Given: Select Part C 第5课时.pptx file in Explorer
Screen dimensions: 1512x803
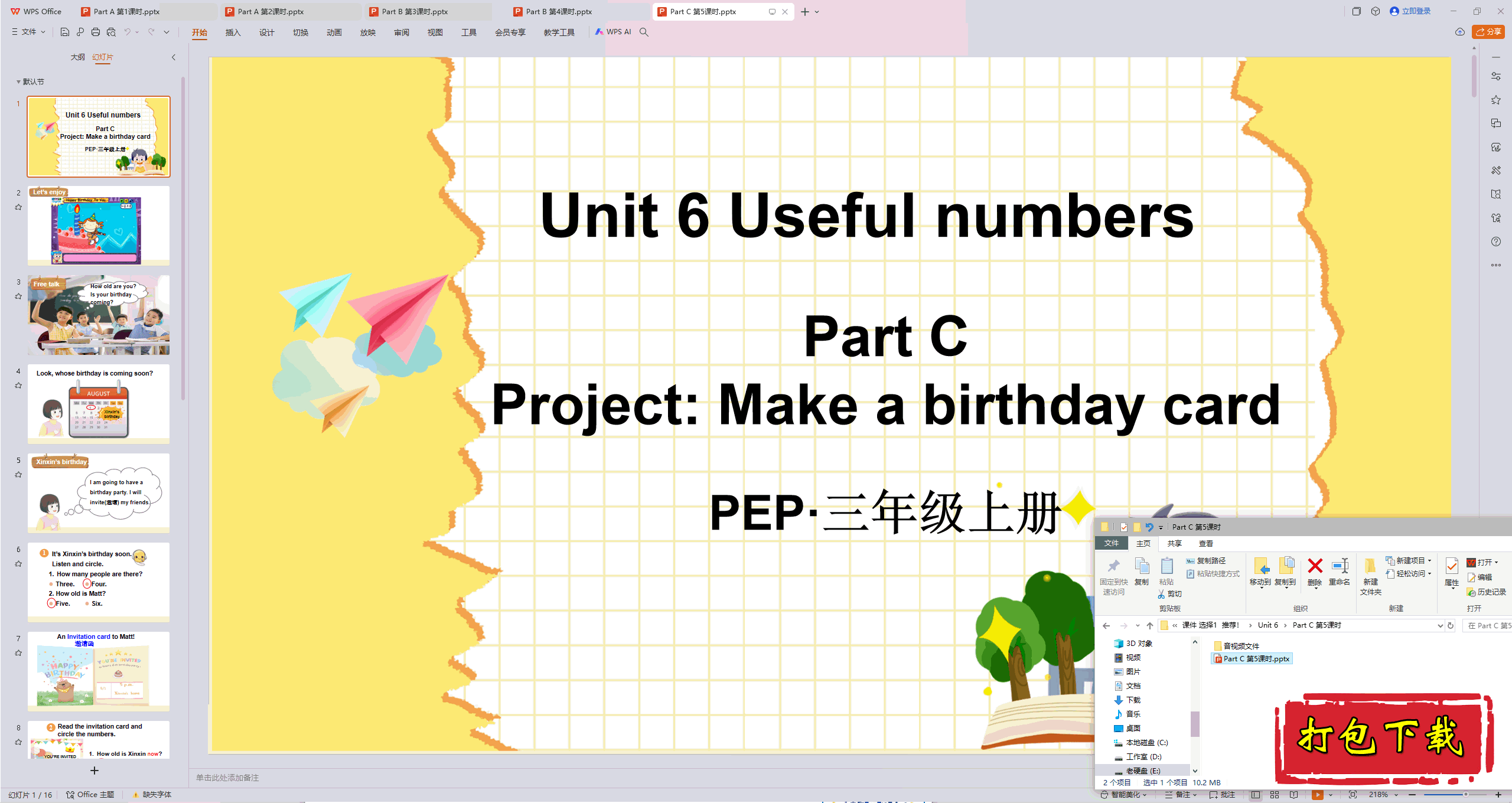Looking at the screenshot, I should [1251, 658].
